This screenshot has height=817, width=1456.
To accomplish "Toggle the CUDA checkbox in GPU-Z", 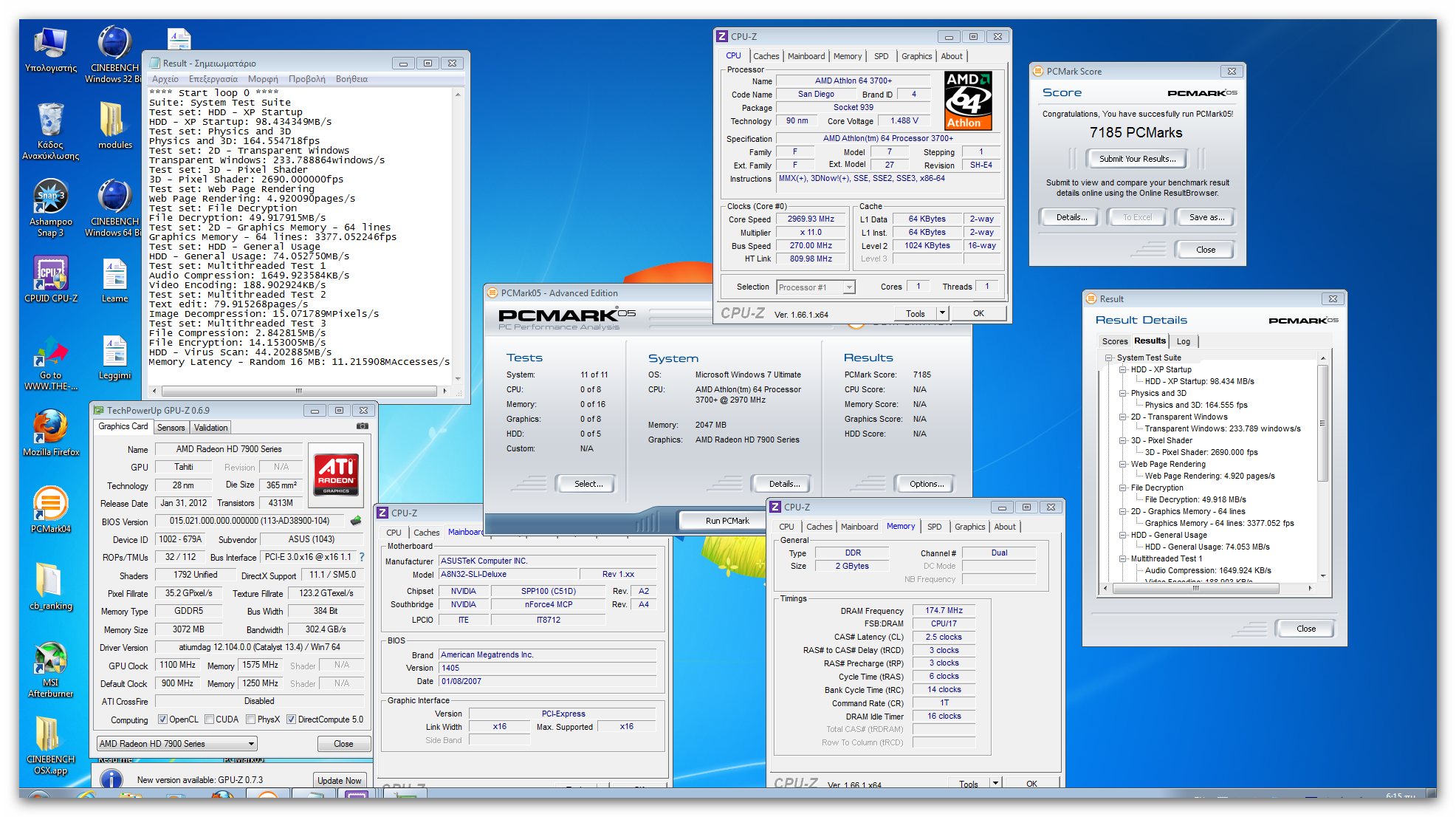I will [x=210, y=719].
